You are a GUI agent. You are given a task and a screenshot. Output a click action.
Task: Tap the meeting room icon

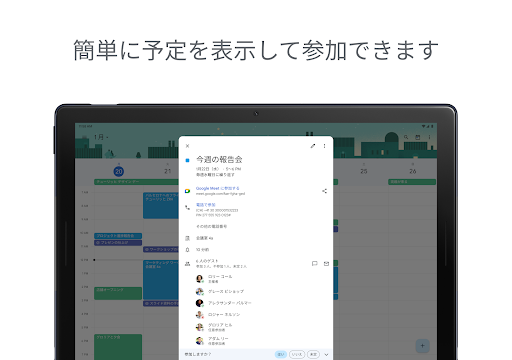point(187,238)
